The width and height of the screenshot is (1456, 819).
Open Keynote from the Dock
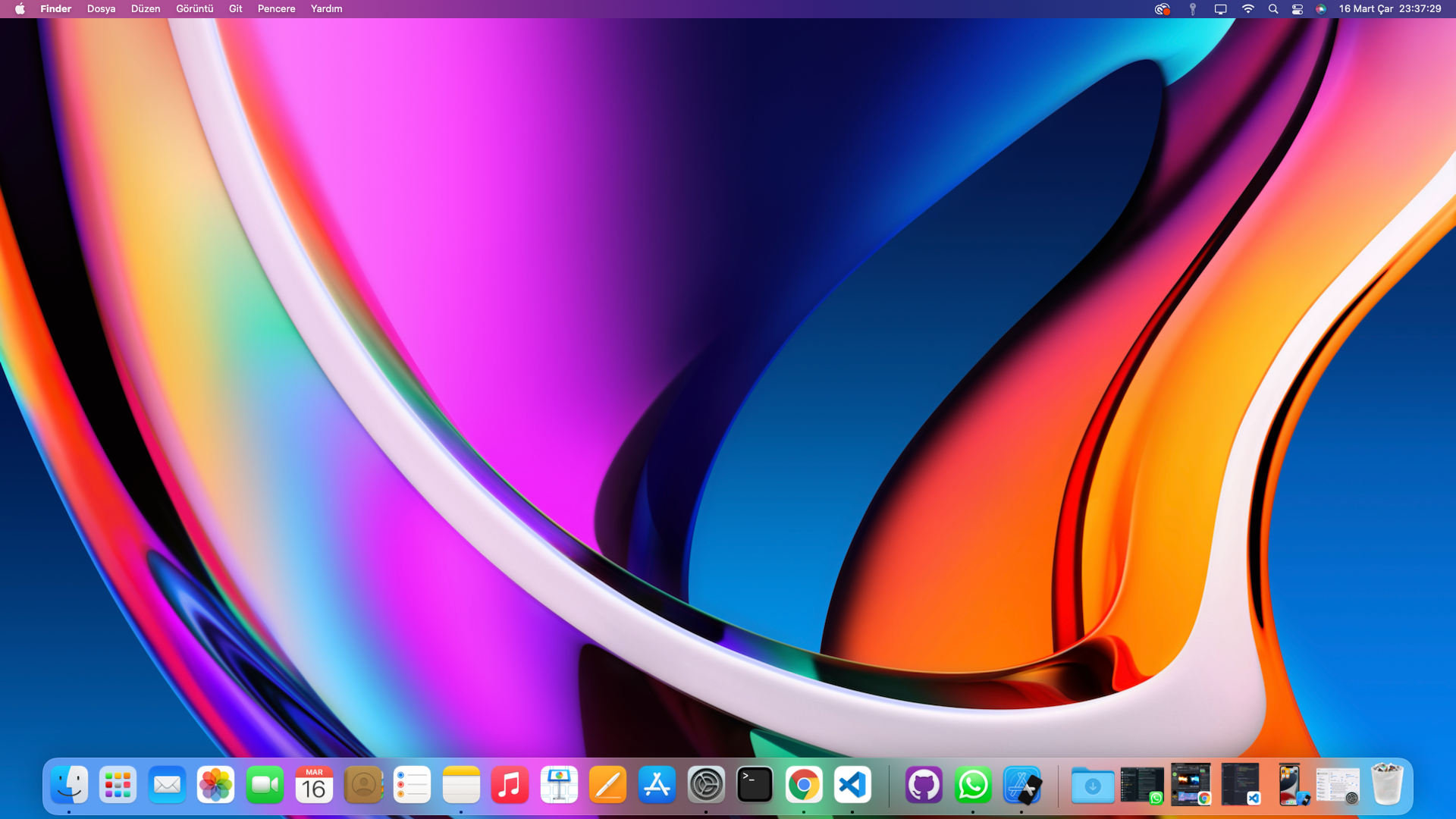(x=559, y=785)
